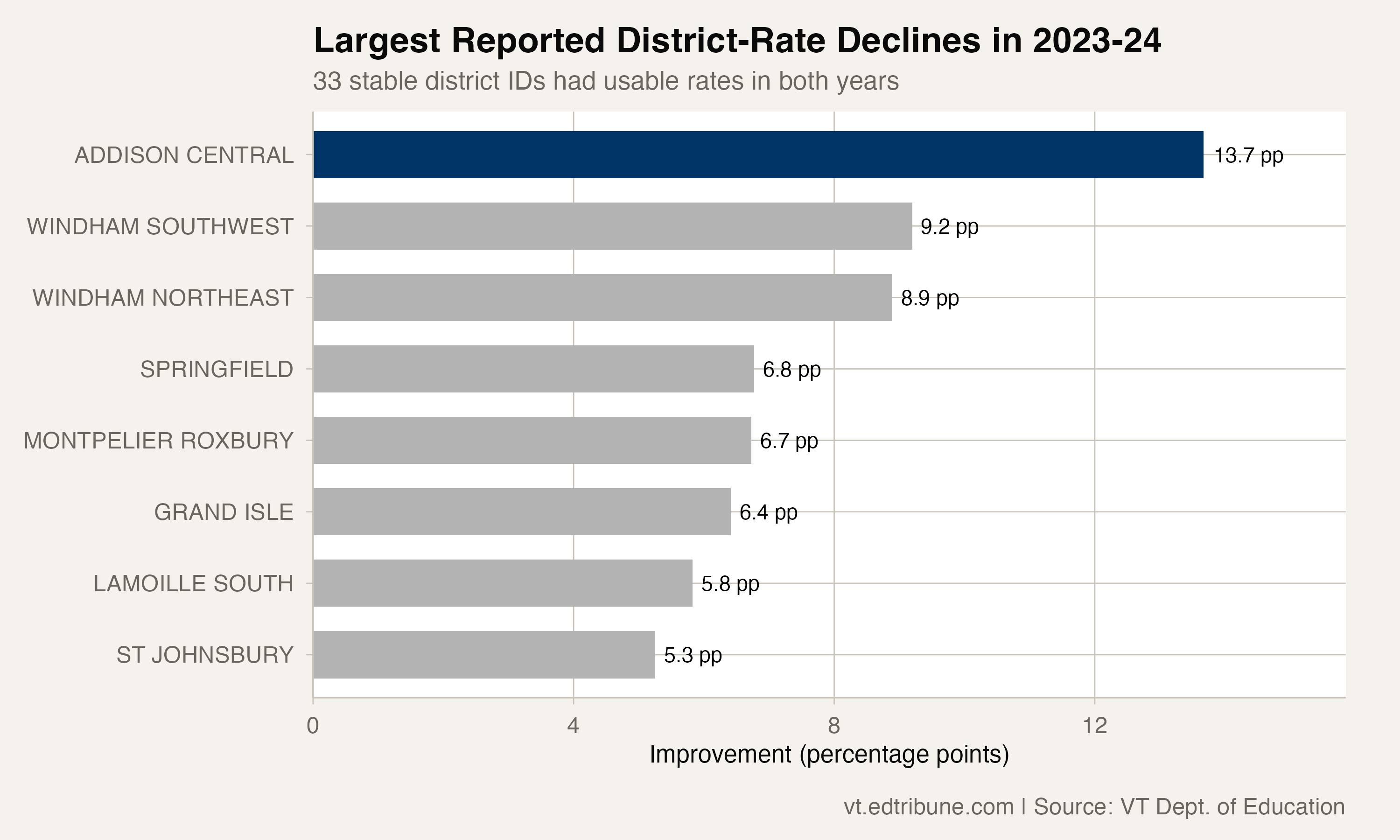This screenshot has height=840, width=1400.
Task: Click the '6.7 pp' value label
Action: (789, 441)
